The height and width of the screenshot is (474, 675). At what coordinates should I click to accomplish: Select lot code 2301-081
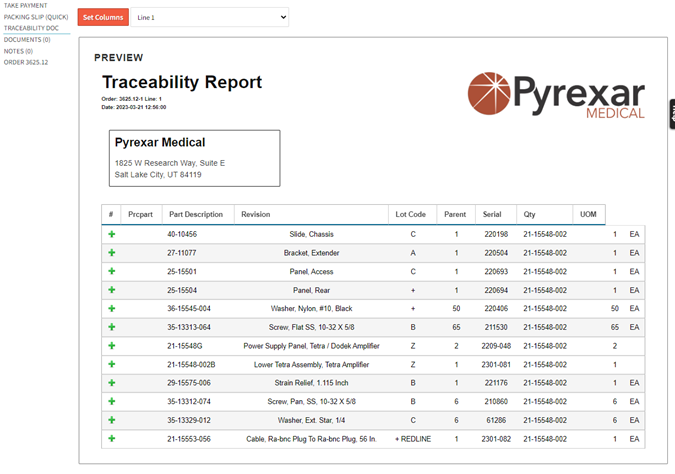(x=496, y=364)
